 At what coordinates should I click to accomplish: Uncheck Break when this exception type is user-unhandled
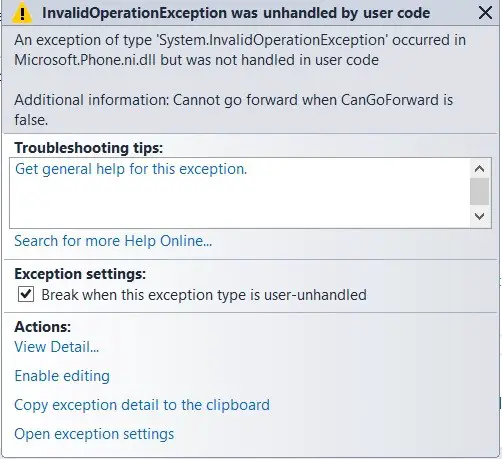tap(26, 294)
